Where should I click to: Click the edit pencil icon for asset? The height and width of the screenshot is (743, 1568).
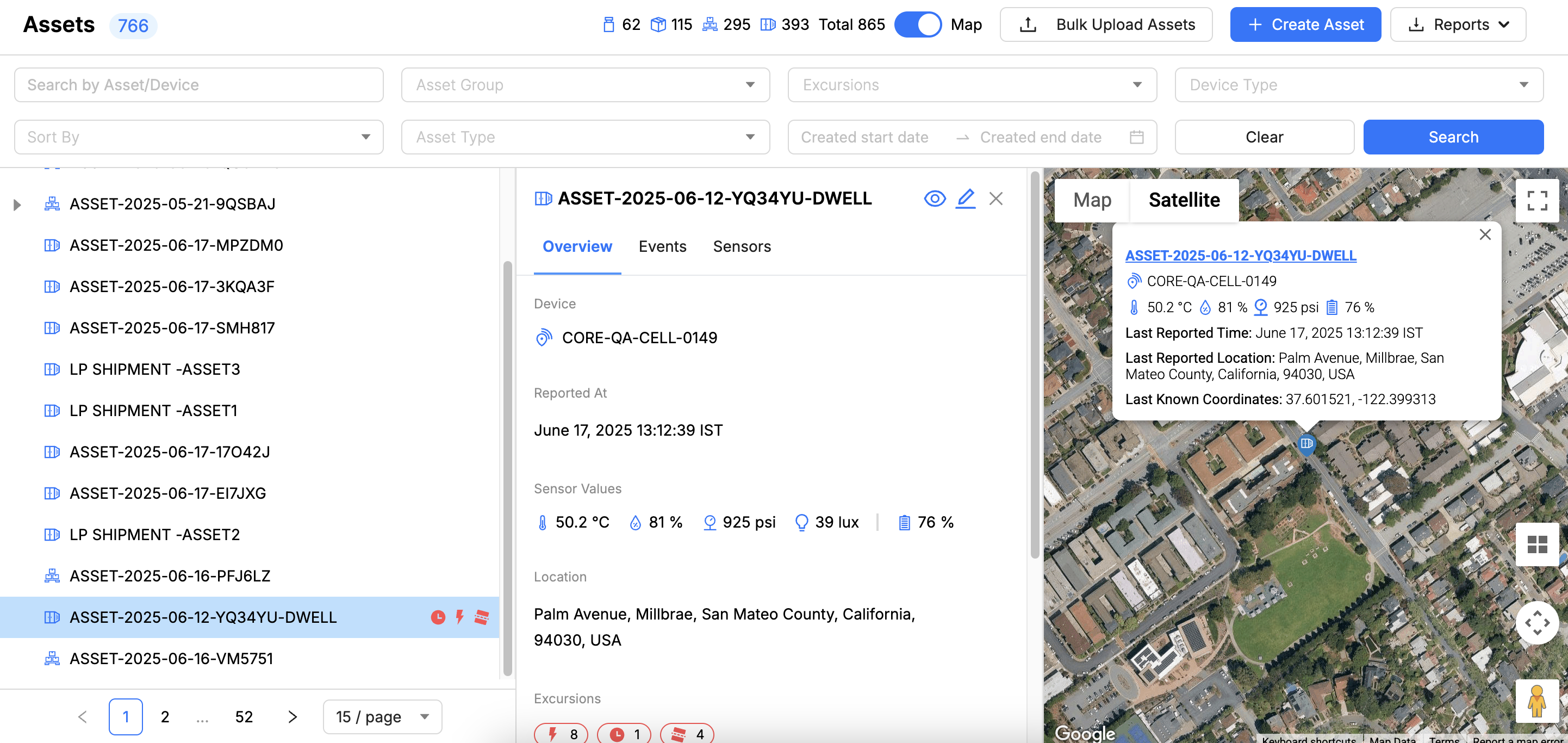point(965,199)
